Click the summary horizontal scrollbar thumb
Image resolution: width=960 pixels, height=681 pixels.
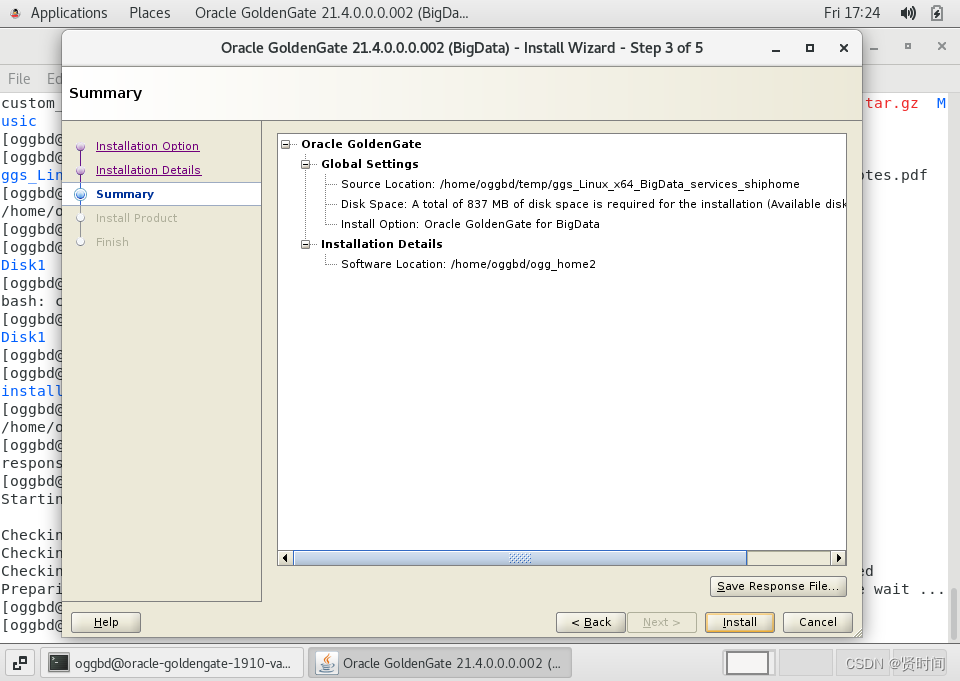520,558
